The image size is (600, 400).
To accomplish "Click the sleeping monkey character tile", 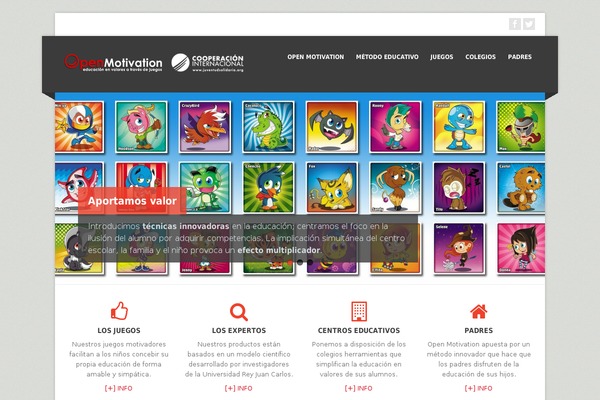I will [459, 188].
